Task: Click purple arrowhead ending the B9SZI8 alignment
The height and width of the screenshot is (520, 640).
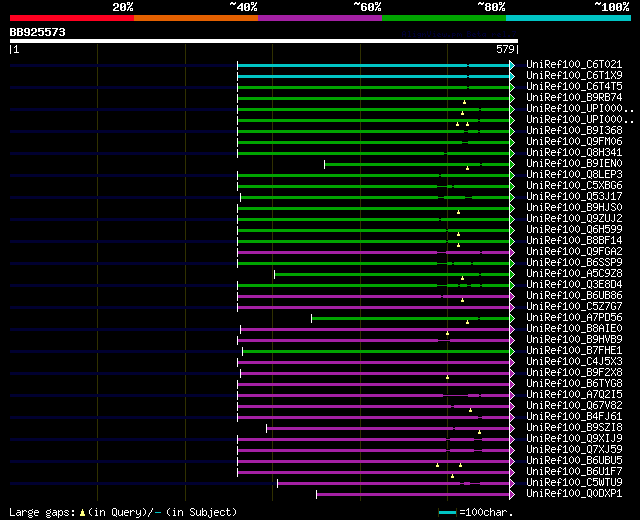Action: 512,429
